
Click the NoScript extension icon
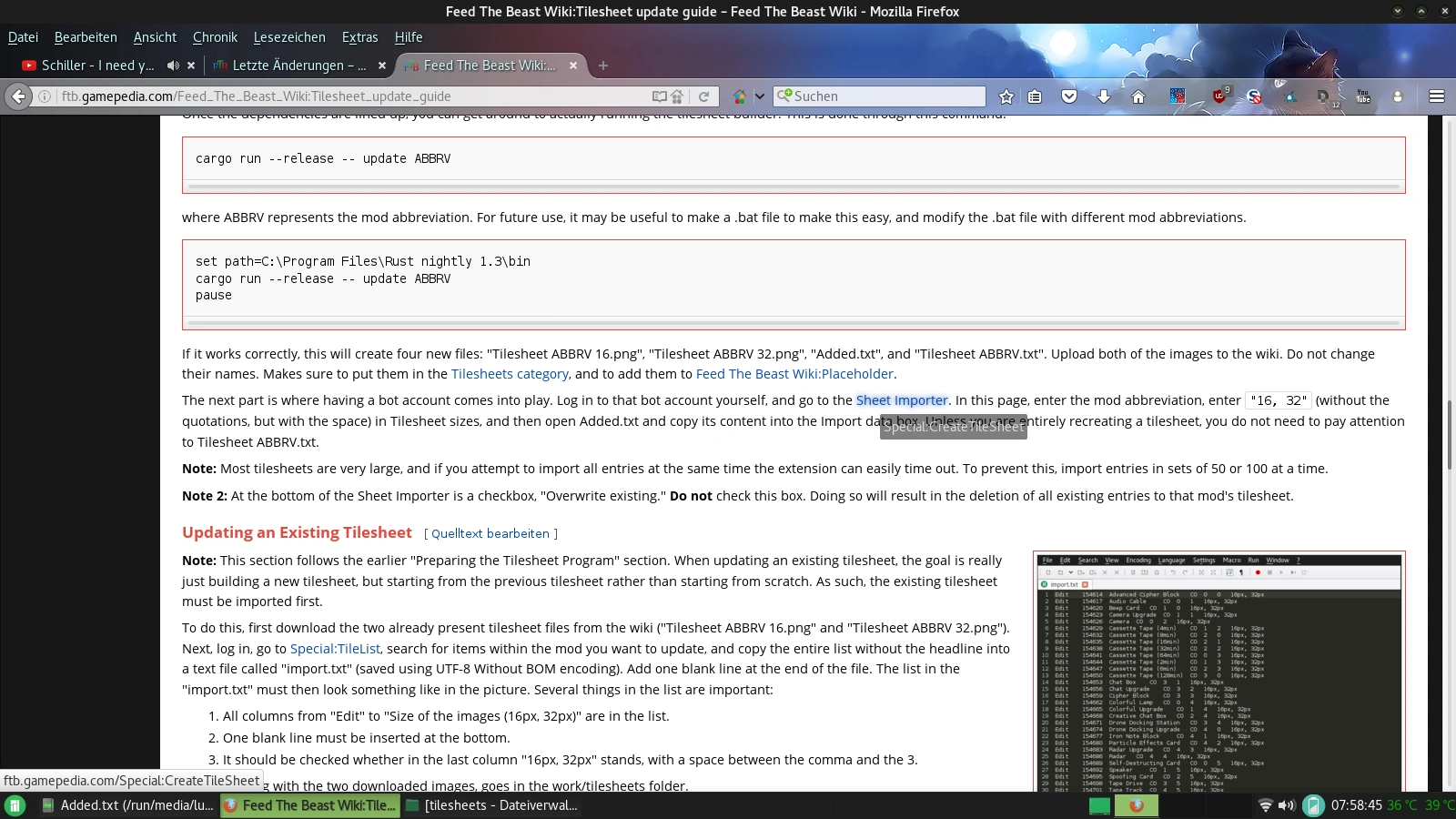tap(1254, 96)
